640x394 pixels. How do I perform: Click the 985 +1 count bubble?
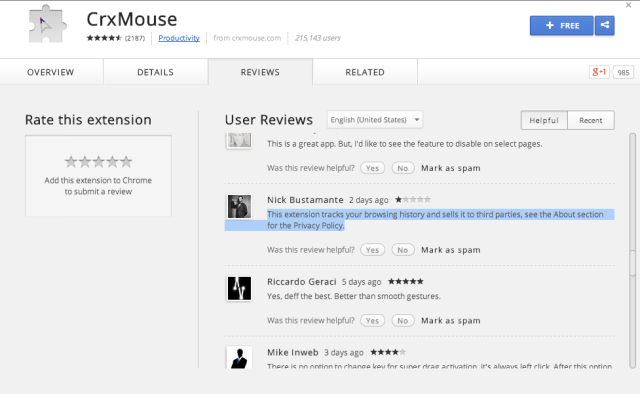(623, 72)
